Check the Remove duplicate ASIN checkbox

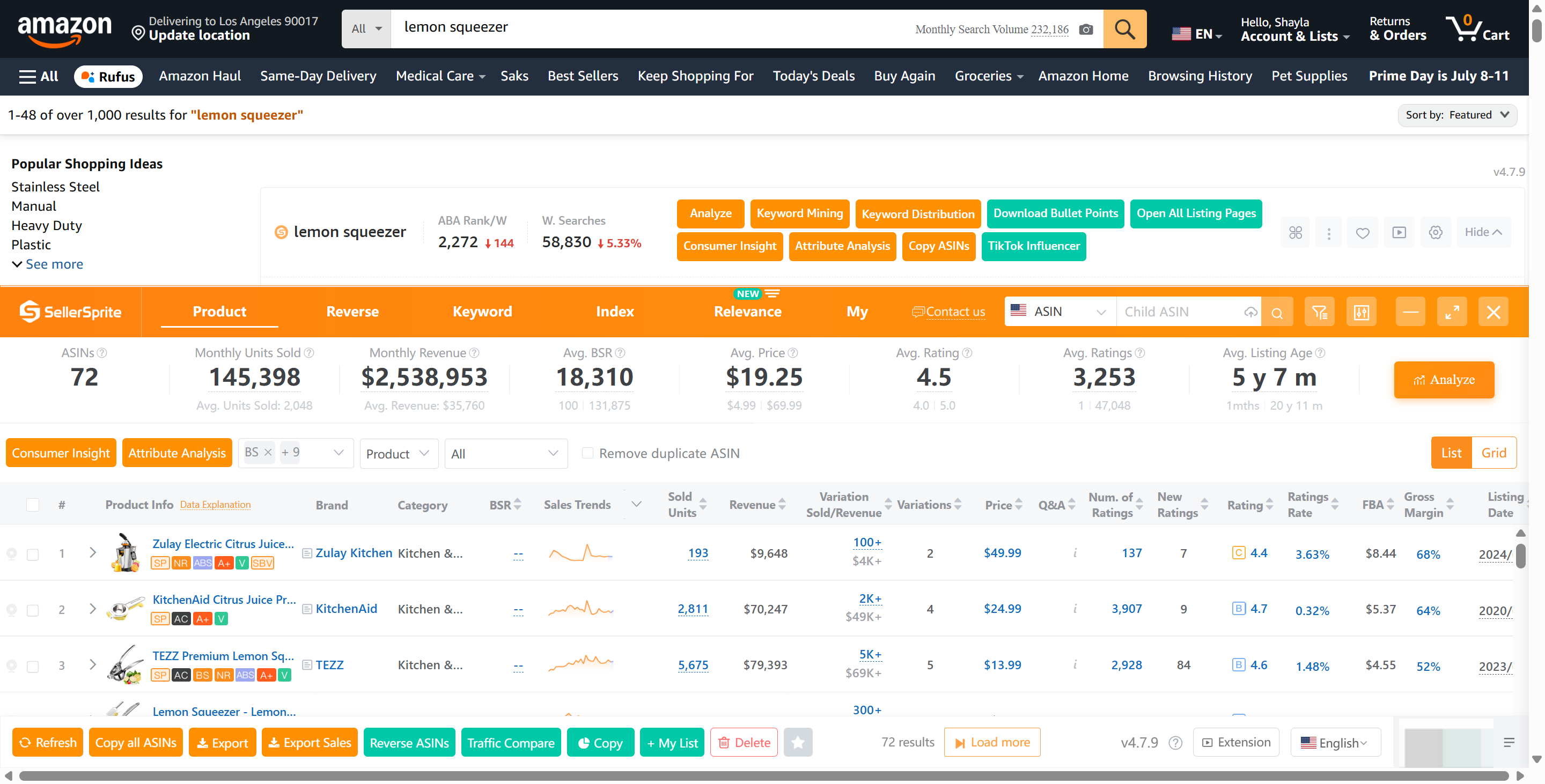(x=588, y=453)
